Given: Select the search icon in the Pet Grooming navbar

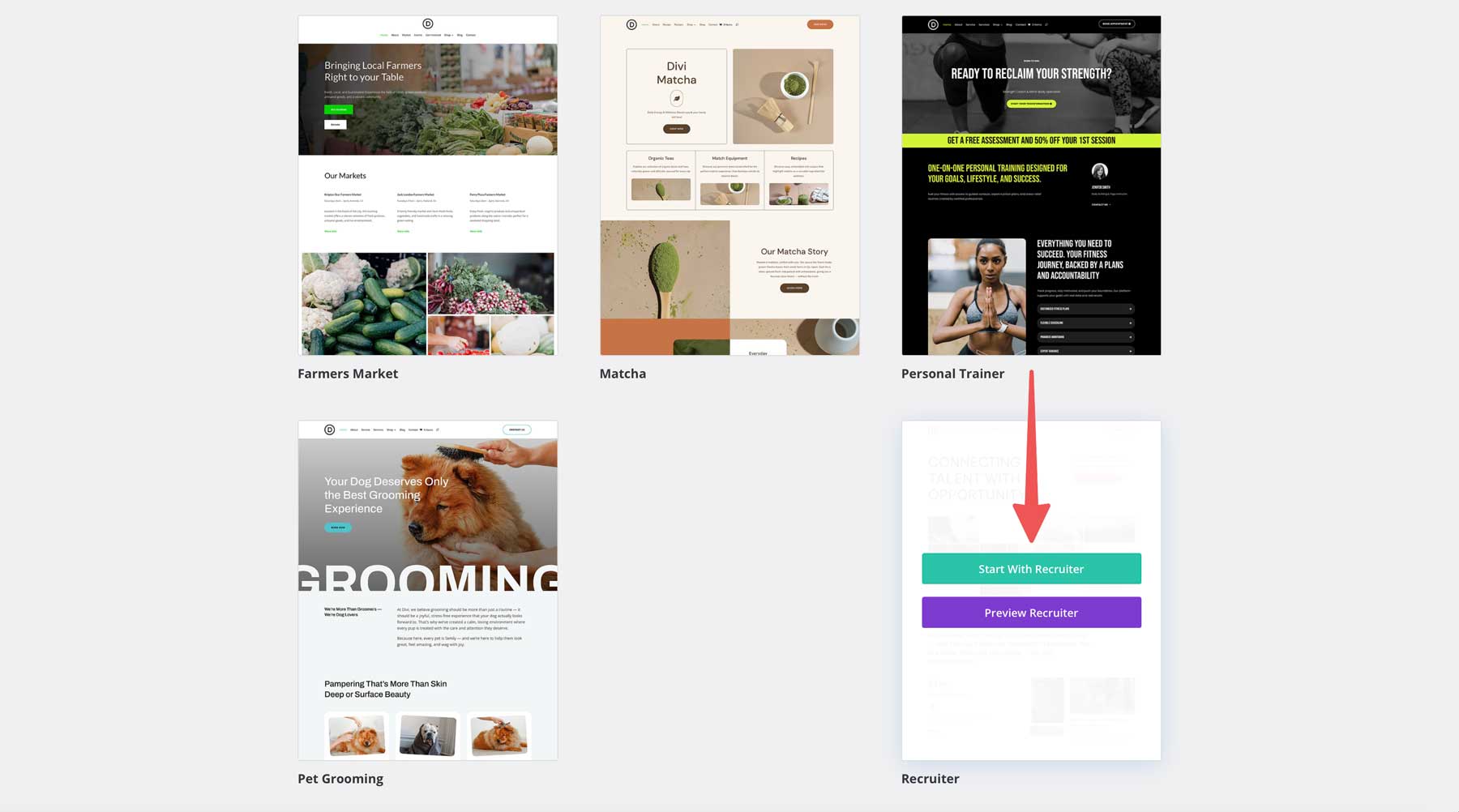Looking at the screenshot, I should pyautogui.click(x=438, y=430).
